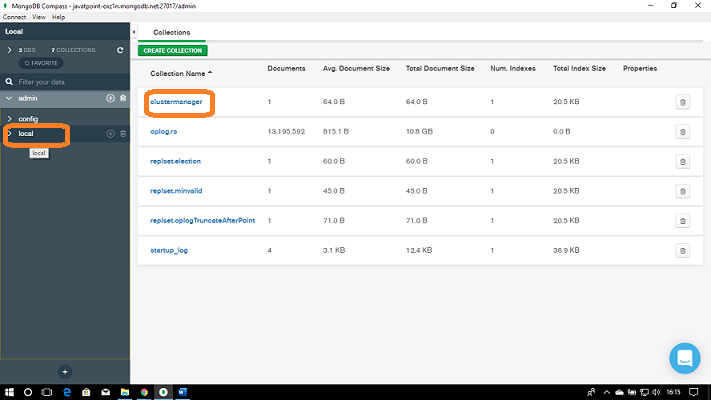Click the 10.8 GB total size value

(419, 132)
